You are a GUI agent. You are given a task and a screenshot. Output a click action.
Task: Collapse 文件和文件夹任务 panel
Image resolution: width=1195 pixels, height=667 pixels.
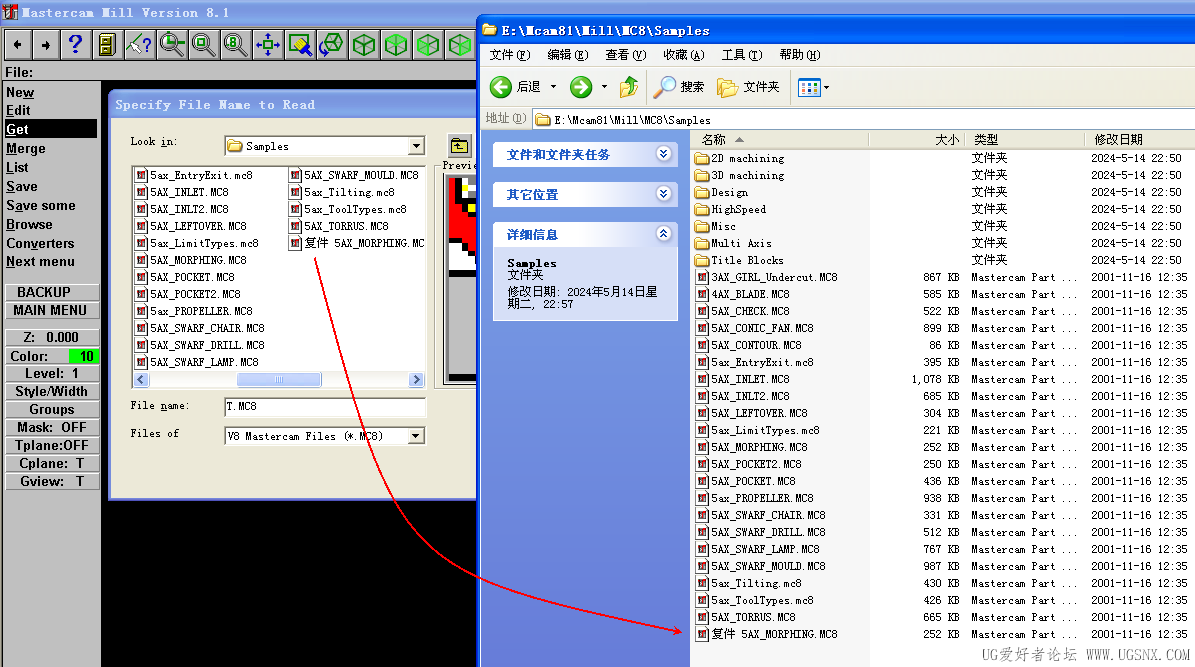(x=664, y=154)
